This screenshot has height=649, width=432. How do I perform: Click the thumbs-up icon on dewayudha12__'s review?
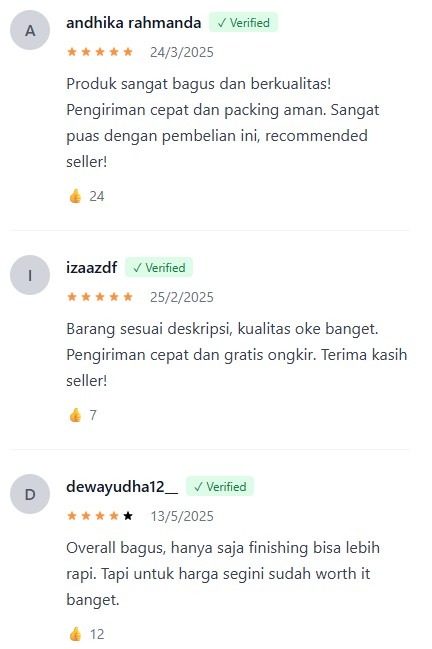(x=75, y=634)
